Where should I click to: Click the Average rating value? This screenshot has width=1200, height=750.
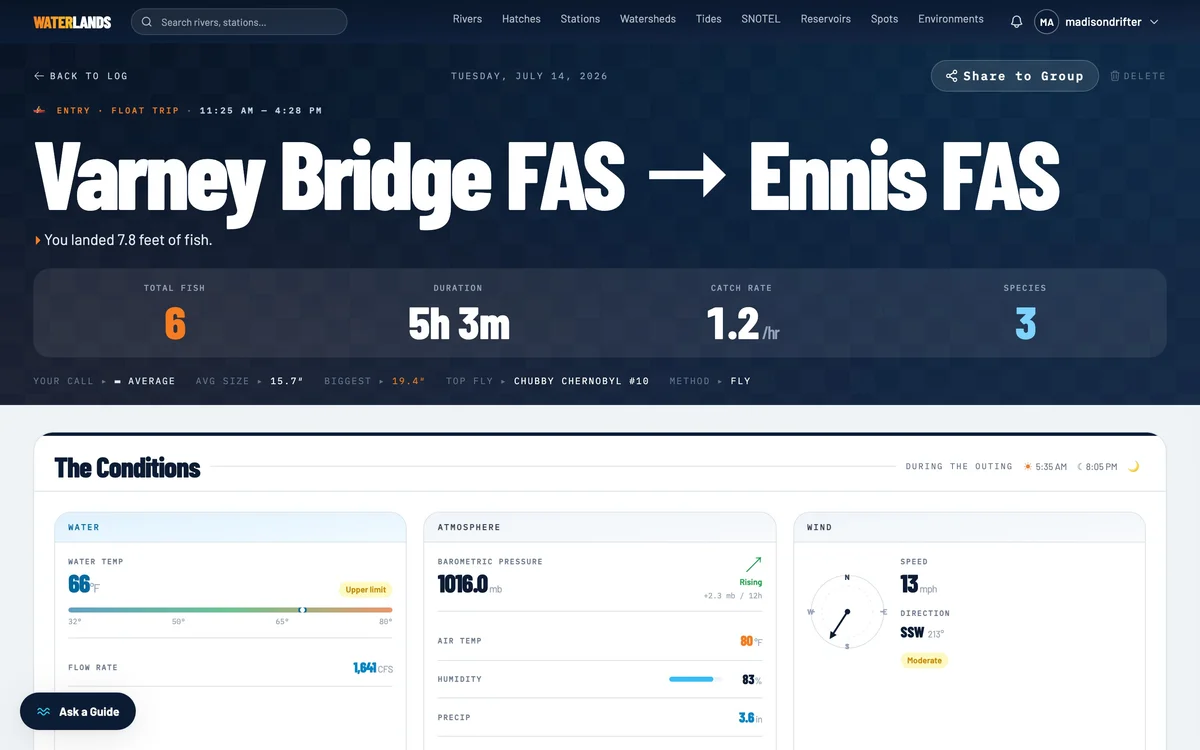145,381
